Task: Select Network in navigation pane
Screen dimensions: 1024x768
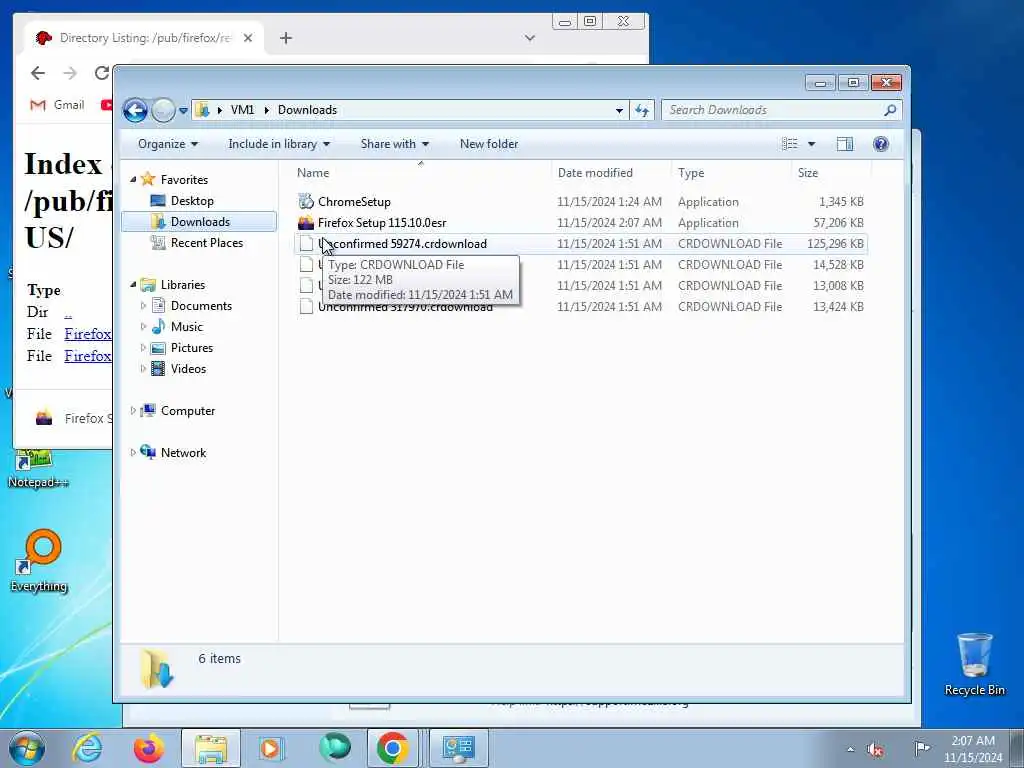Action: [x=183, y=453]
